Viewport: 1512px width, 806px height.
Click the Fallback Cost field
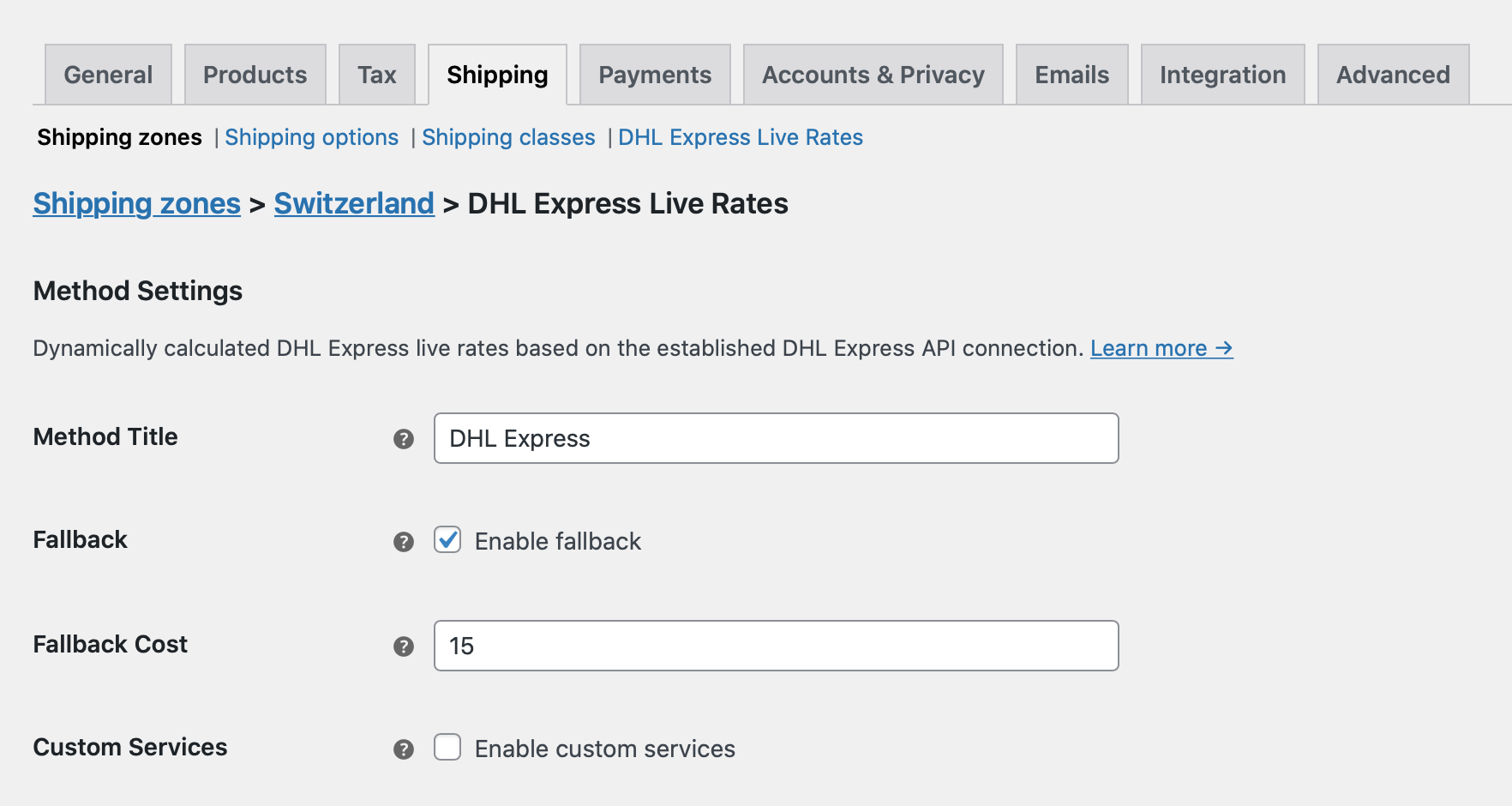click(x=776, y=646)
